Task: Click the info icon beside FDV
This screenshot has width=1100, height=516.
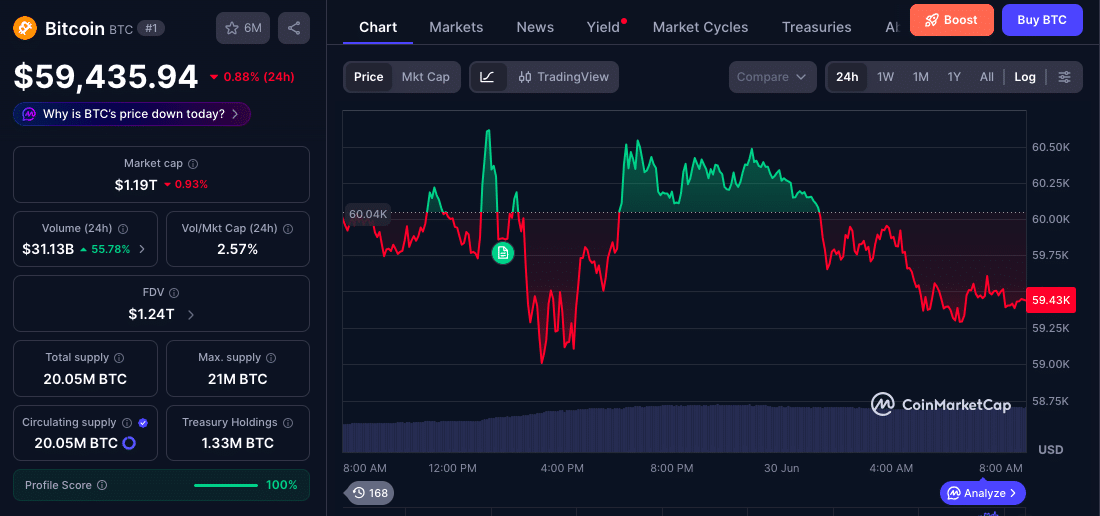Action: 174,292
